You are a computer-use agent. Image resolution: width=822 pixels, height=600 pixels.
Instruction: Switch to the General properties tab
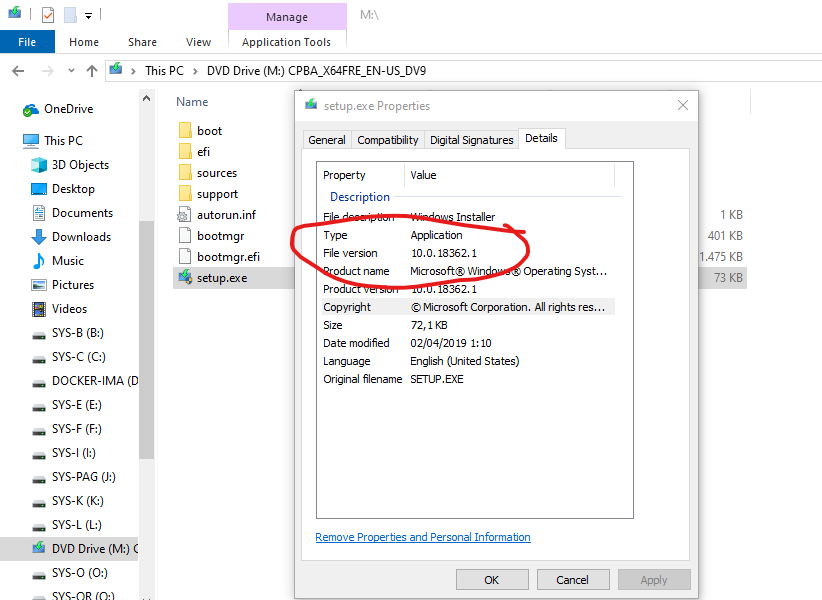point(327,140)
